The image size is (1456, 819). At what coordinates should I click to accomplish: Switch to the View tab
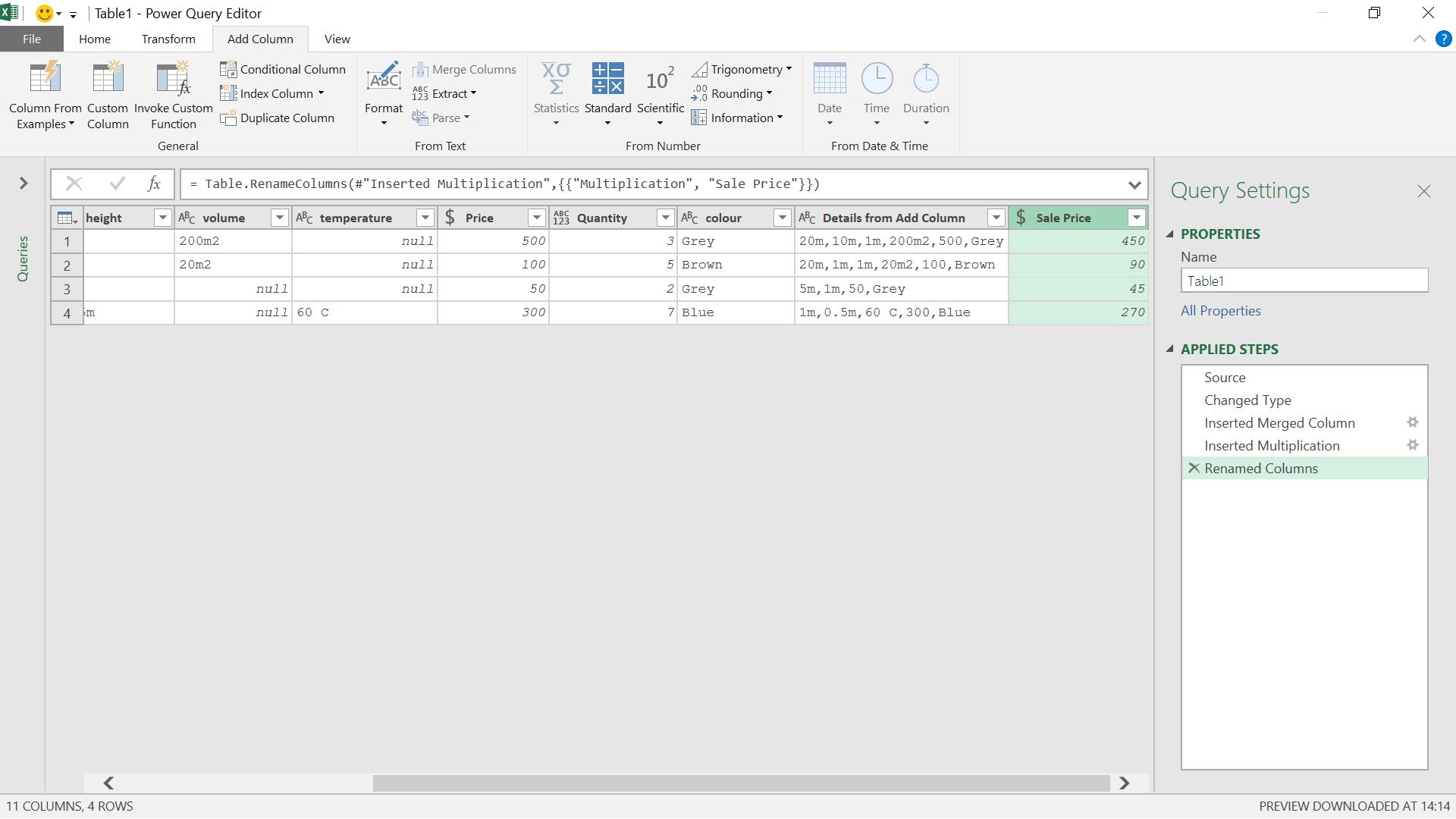point(337,39)
